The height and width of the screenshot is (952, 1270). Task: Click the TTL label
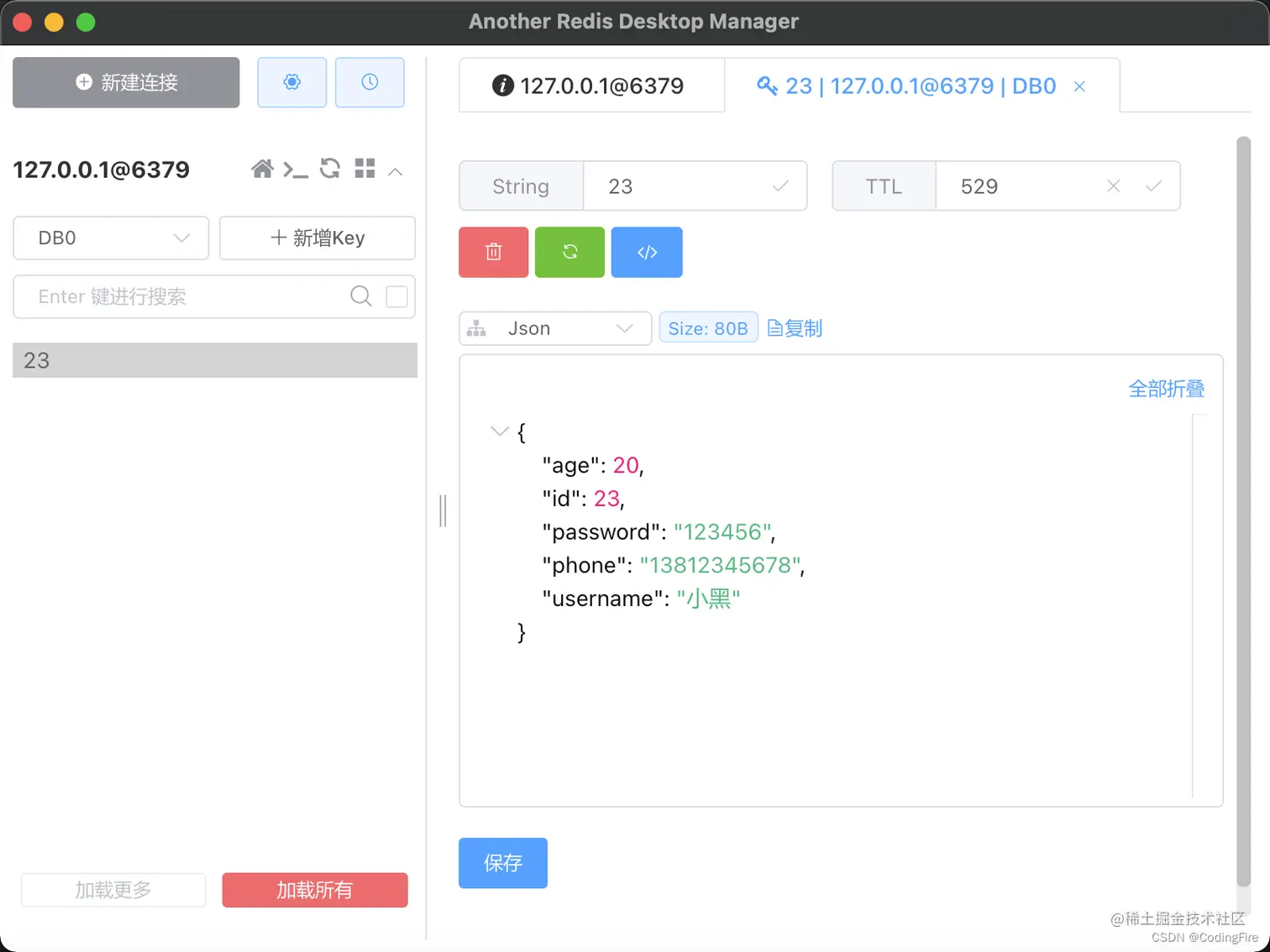coord(884,186)
